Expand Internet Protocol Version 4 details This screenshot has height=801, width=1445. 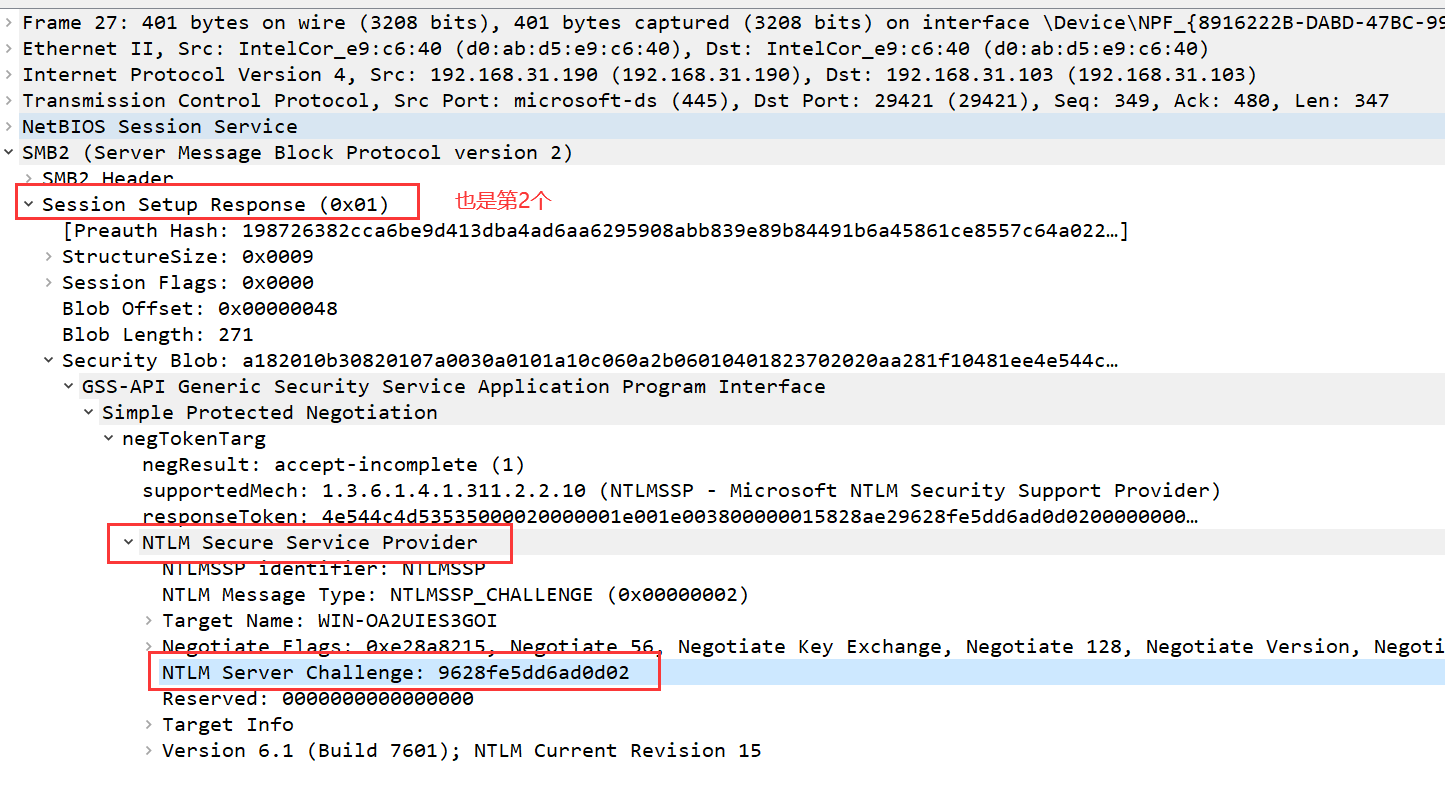pos(9,74)
